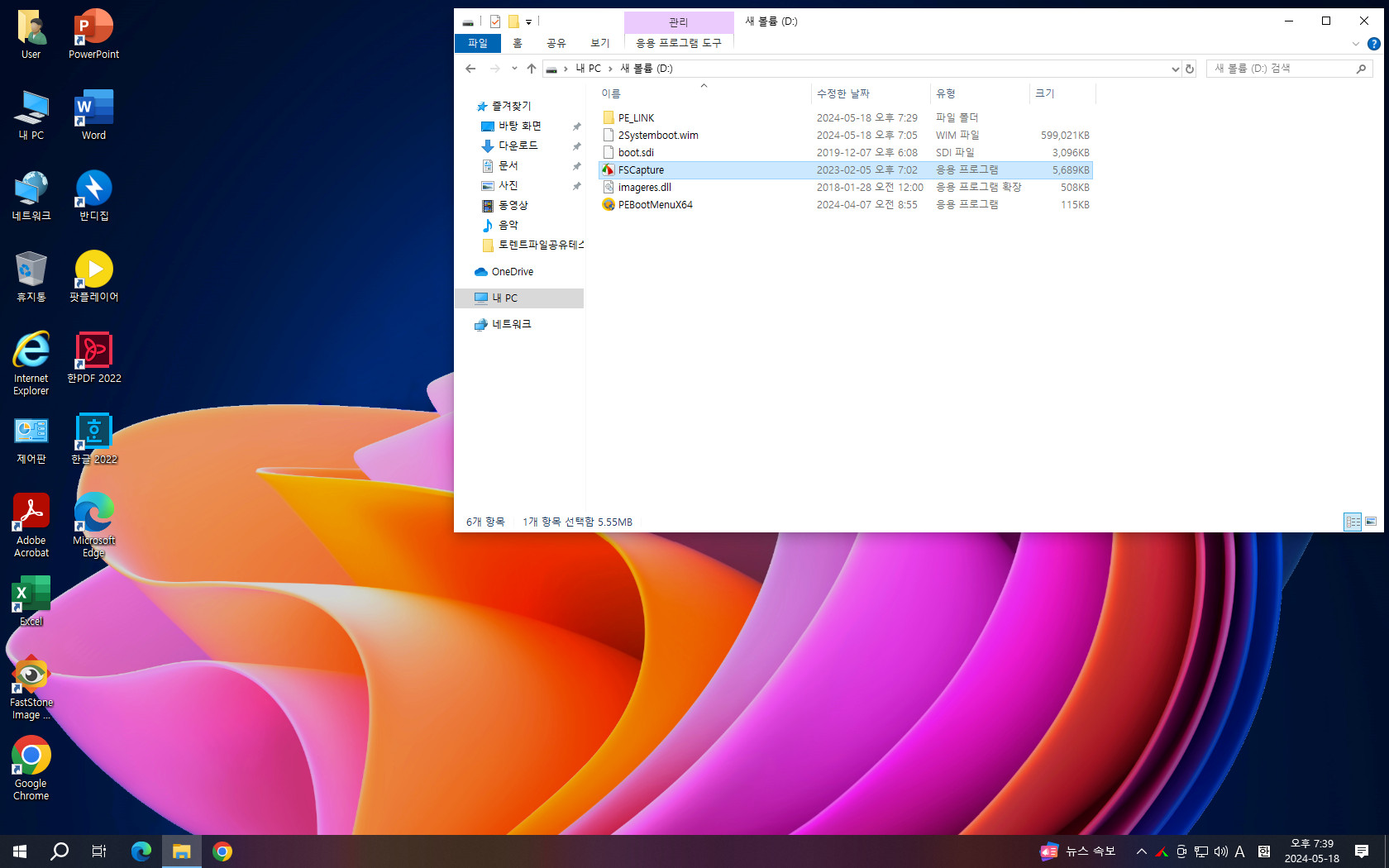Sort by 이름 column header
Screen dimensions: 1389x868
point(704,93)
